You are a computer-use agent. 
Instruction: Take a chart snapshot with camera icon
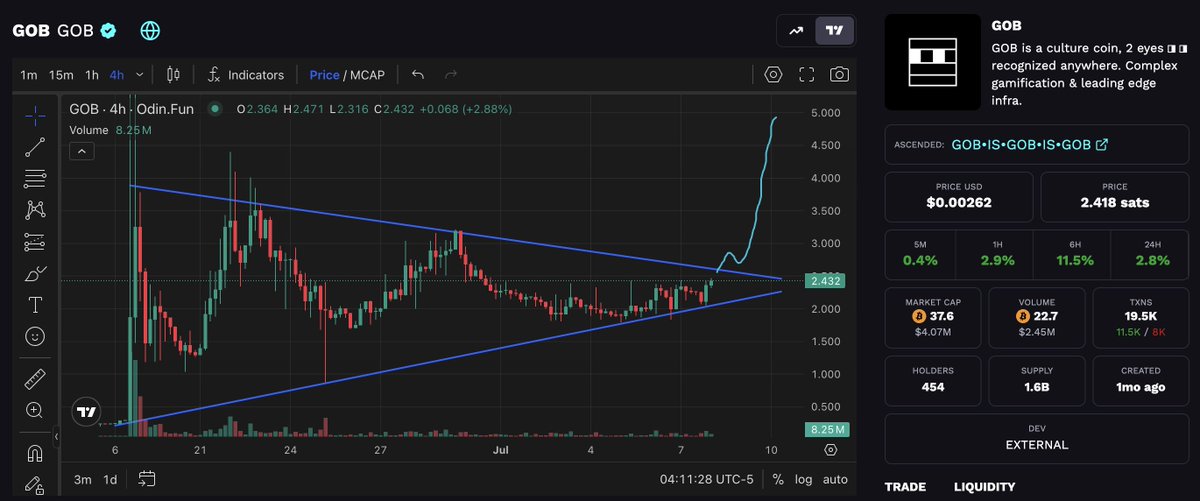(x=840, y=74)
